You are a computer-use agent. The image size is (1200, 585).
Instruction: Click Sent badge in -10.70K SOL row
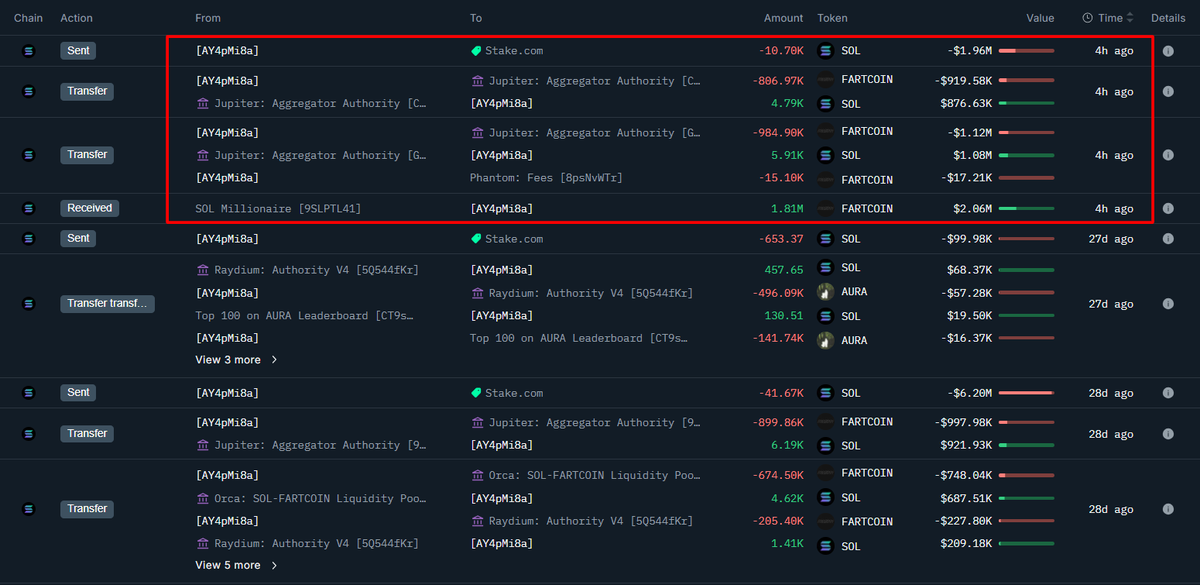(x=78, y=50)
